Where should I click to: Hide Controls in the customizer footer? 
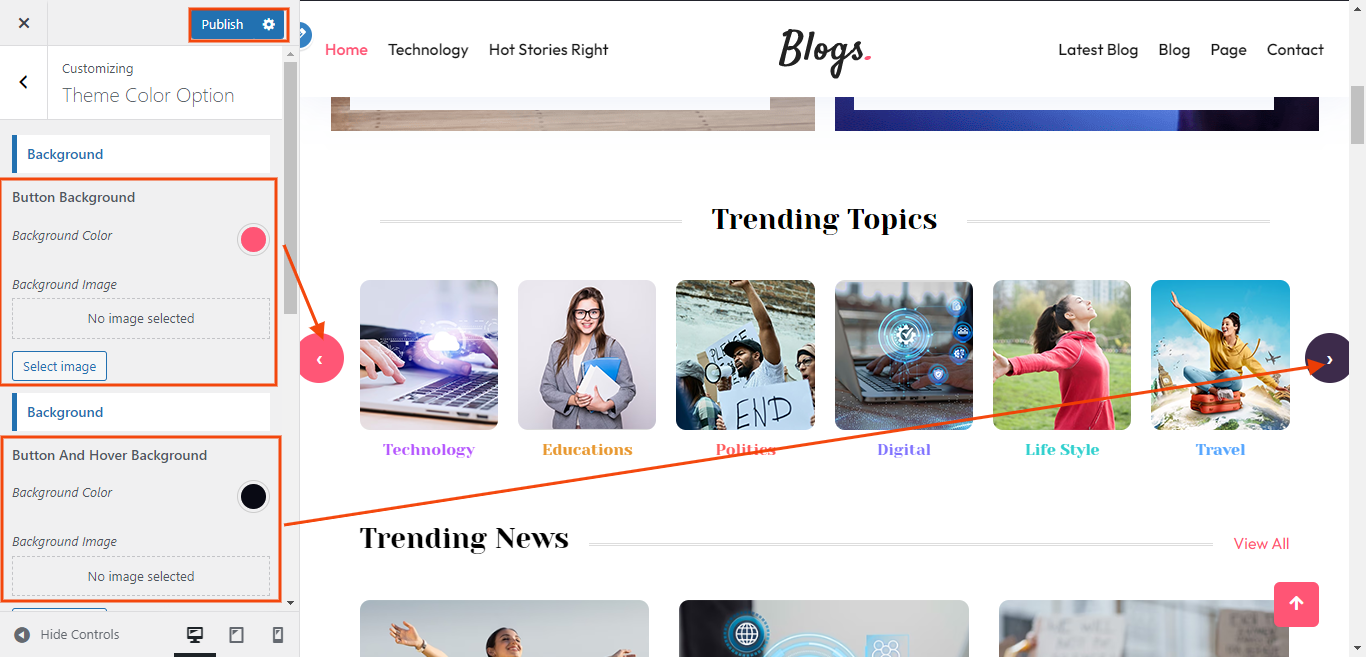click(x=66, y=635)
